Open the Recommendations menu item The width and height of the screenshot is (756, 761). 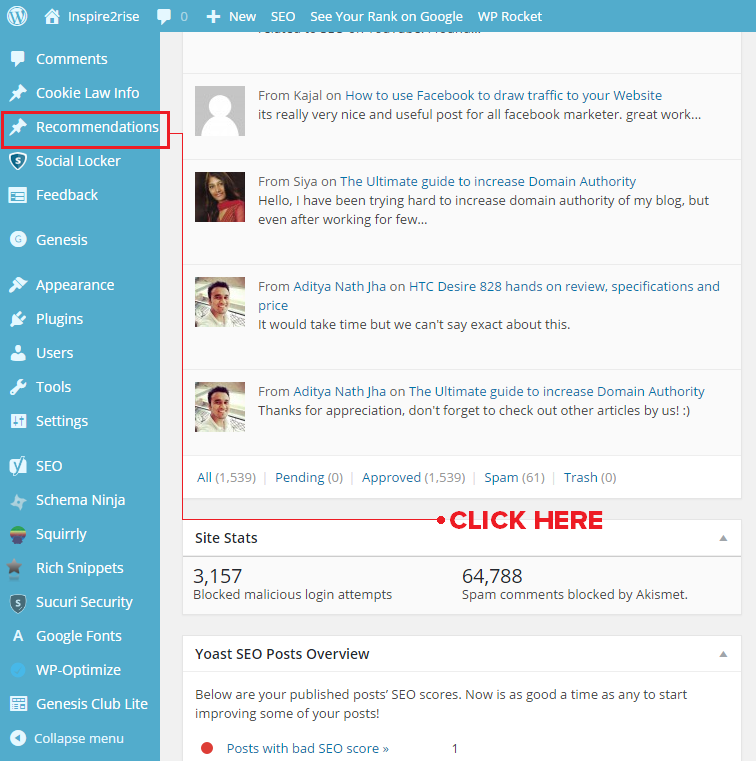[96, 127]
